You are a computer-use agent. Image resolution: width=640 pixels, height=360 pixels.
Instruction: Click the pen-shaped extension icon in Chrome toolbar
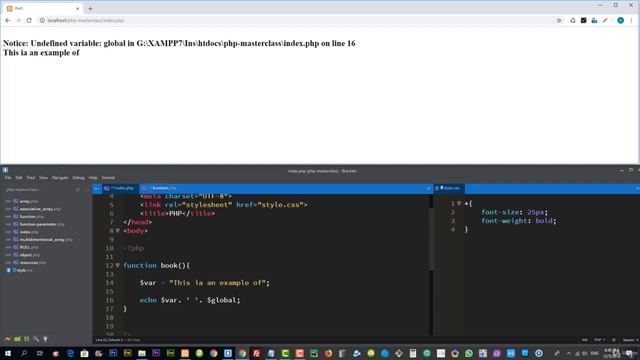[605, 20]
